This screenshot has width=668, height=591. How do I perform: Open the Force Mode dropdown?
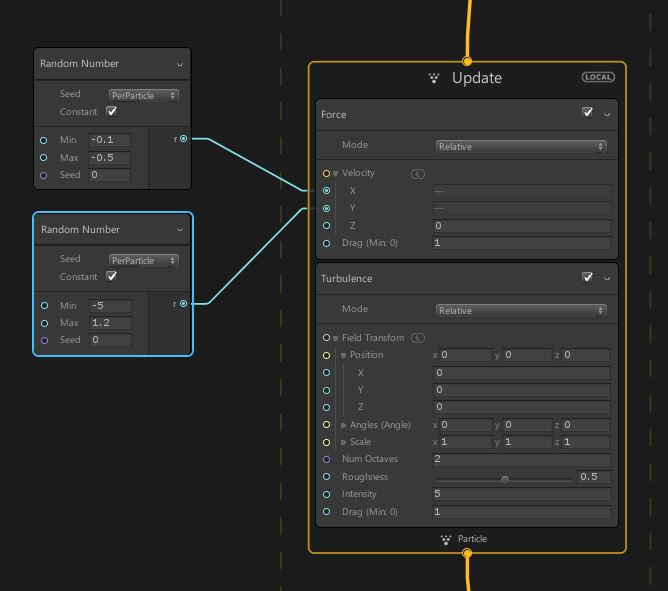(x=521, y=146)
